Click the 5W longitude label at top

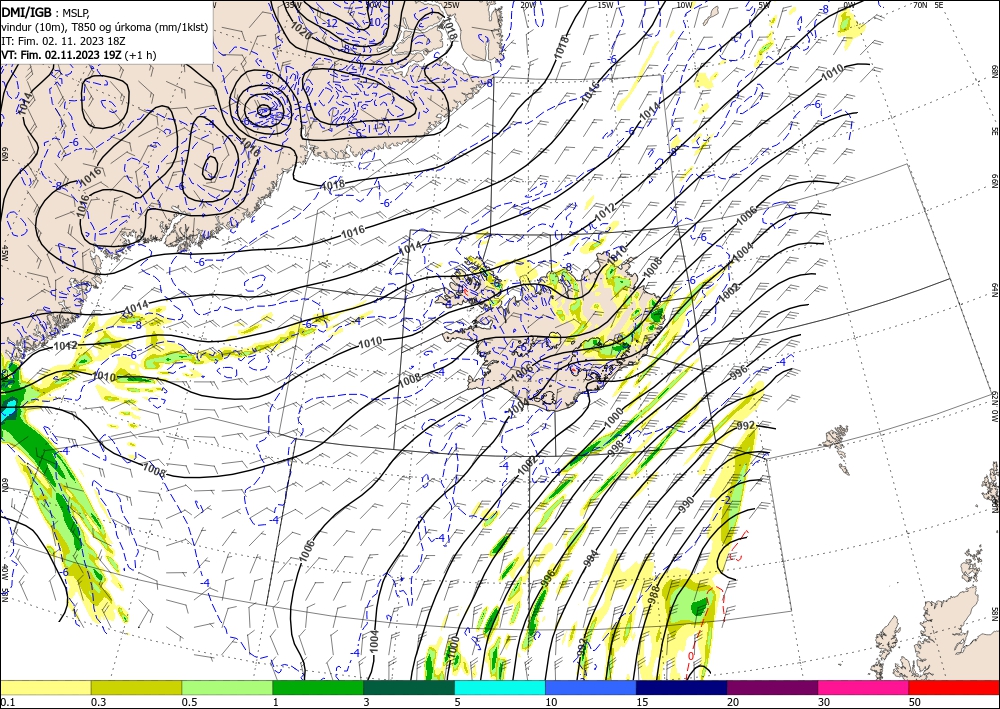click(x=763, y=4)
